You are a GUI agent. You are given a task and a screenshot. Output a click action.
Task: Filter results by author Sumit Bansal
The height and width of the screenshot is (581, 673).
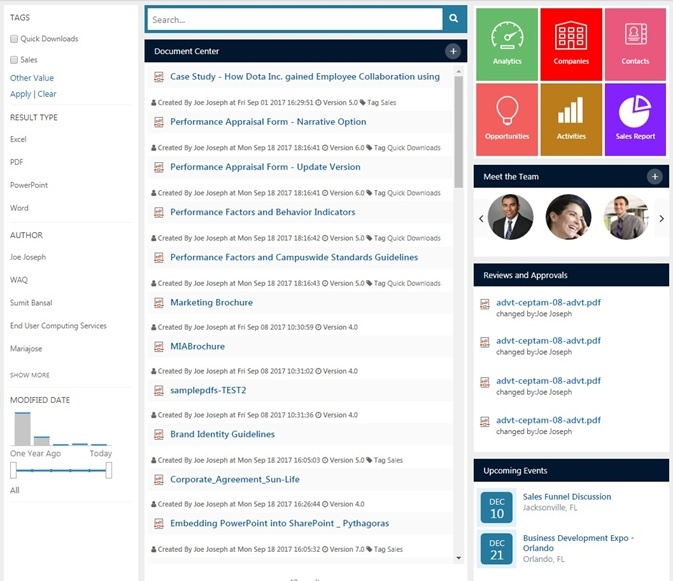31,303
